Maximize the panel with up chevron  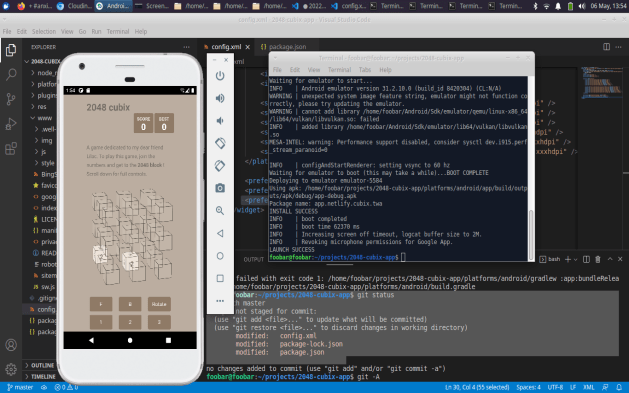click(x=610, y=259)
